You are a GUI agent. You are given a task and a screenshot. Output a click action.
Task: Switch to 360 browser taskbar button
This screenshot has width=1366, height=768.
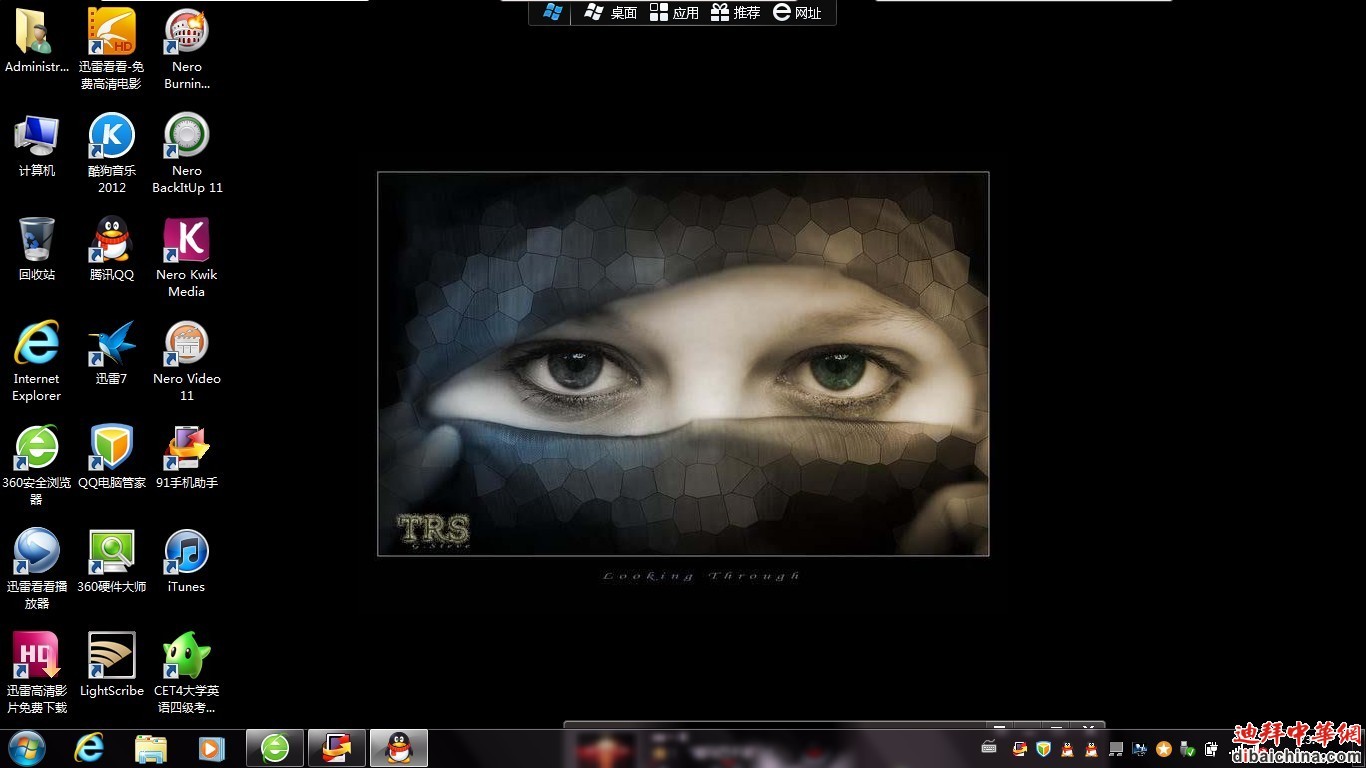275,748
